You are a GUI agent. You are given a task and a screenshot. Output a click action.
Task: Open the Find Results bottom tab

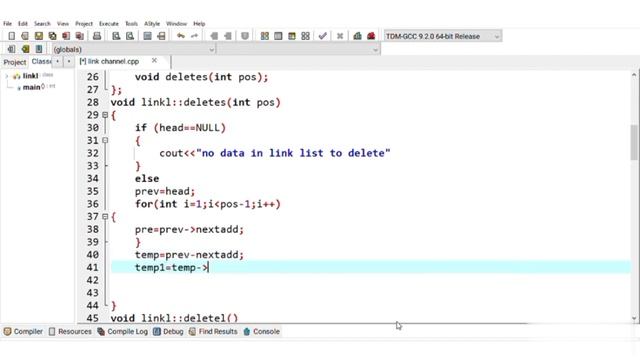coord(213,331)
